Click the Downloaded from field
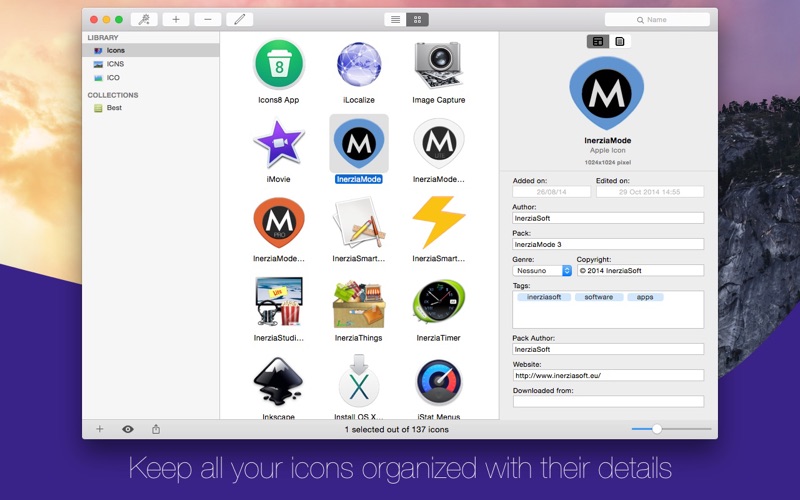The image size is (800, 500). (608, 402)
